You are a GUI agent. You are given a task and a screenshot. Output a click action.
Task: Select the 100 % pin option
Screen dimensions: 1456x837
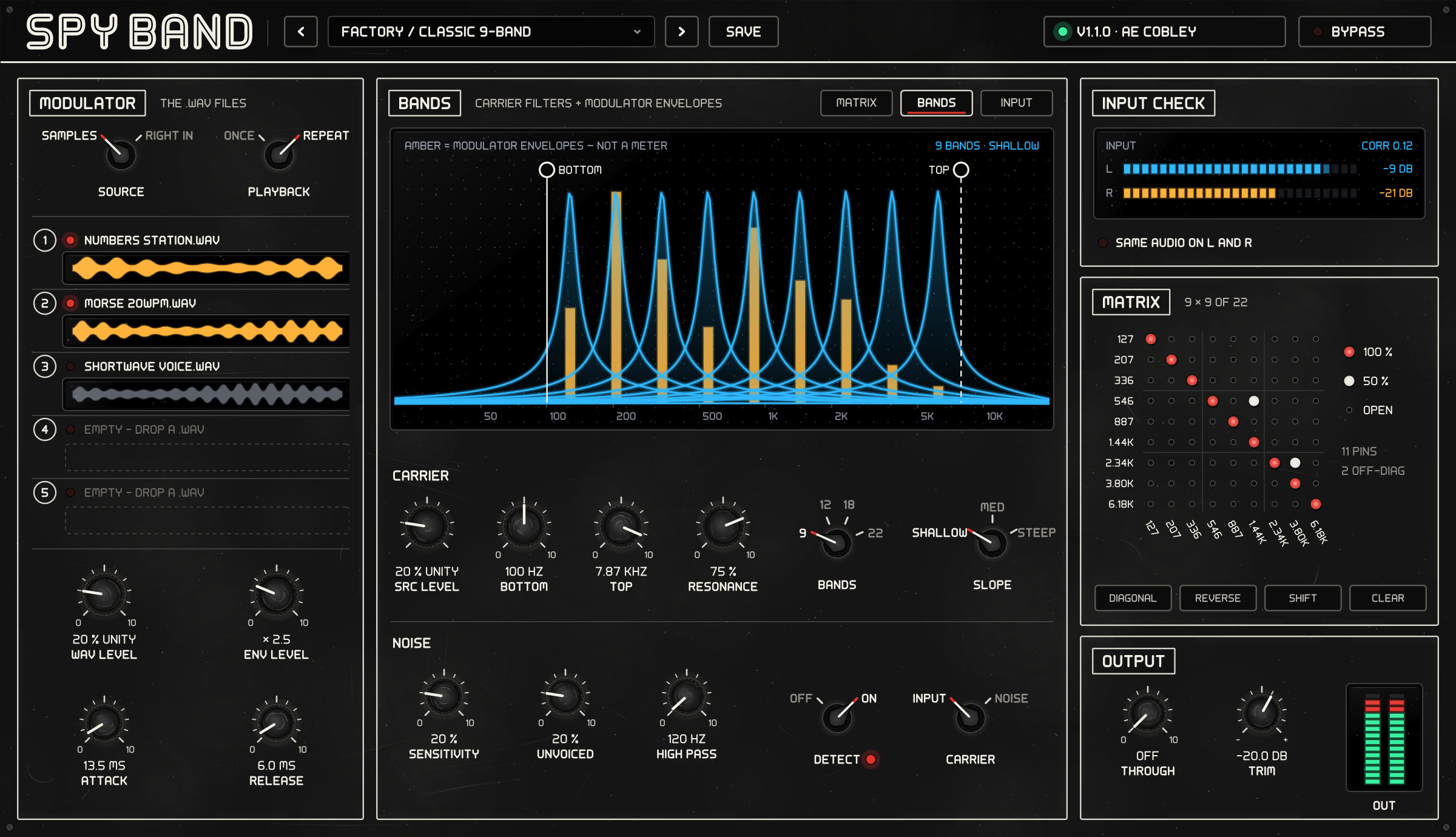(x=1368, y=352)
